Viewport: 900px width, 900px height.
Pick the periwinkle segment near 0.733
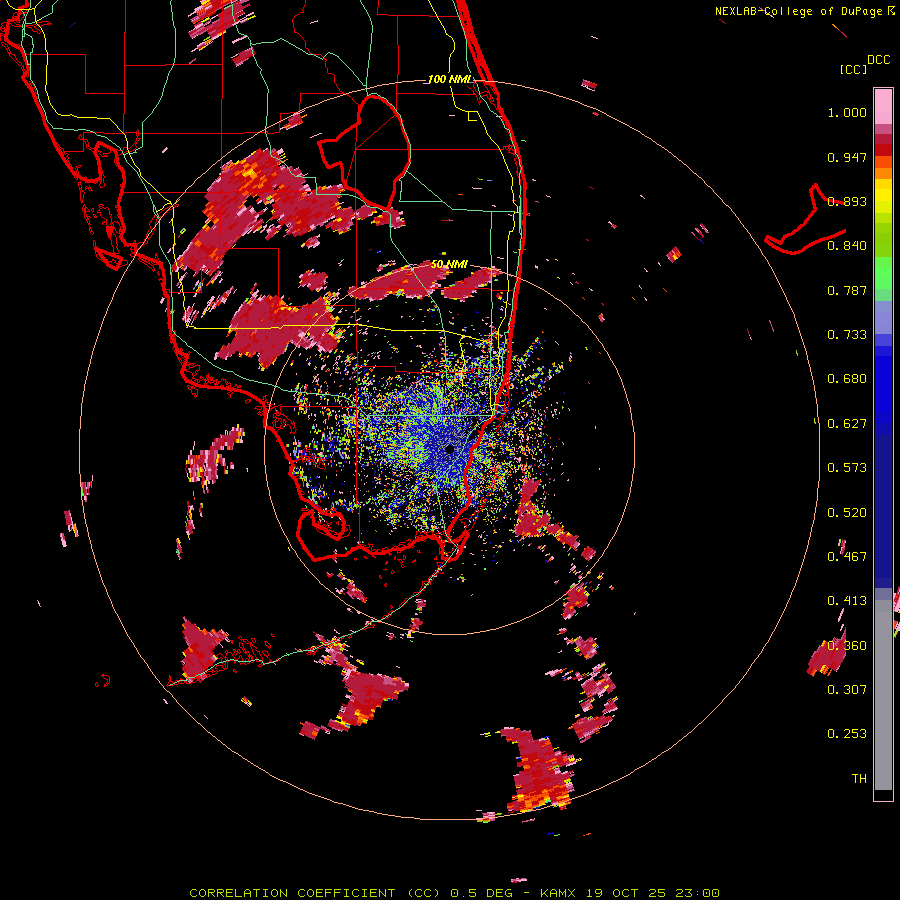[x=883, y=318]
